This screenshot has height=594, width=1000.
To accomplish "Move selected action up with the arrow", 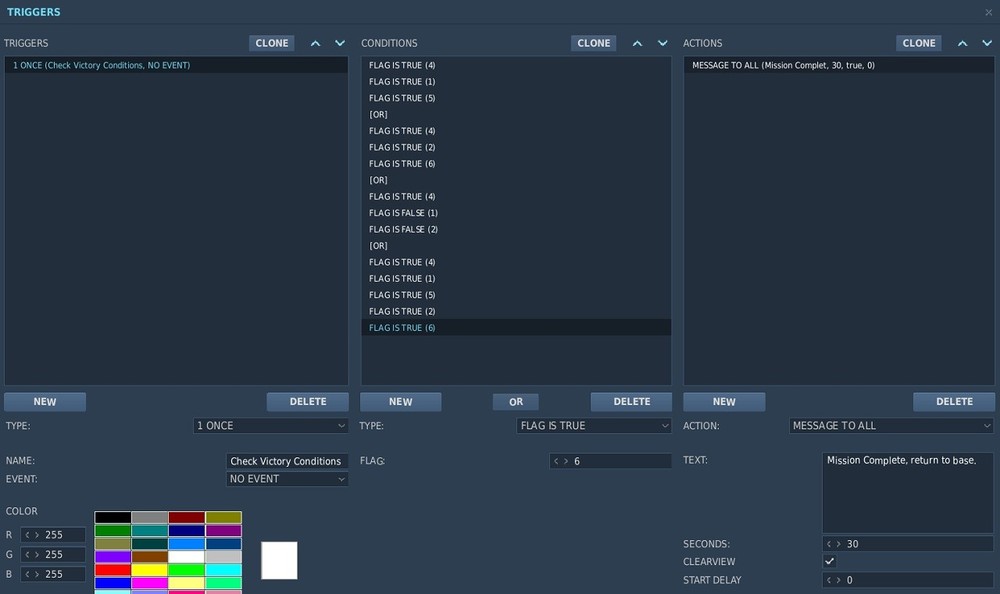I will (x=962, y=43).
